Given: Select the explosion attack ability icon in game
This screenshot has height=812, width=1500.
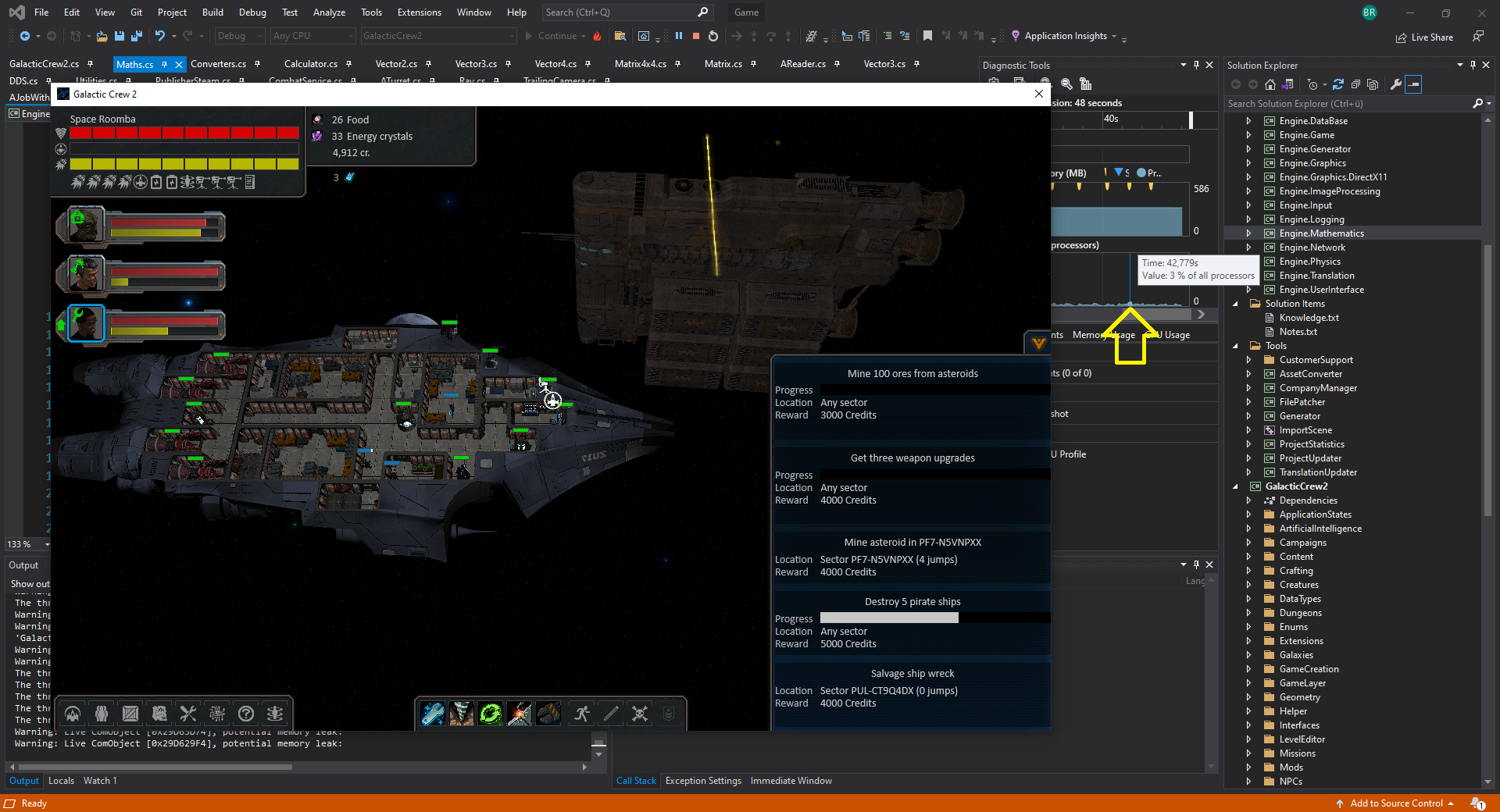Looking at the screenshot, I should point(520,714).
